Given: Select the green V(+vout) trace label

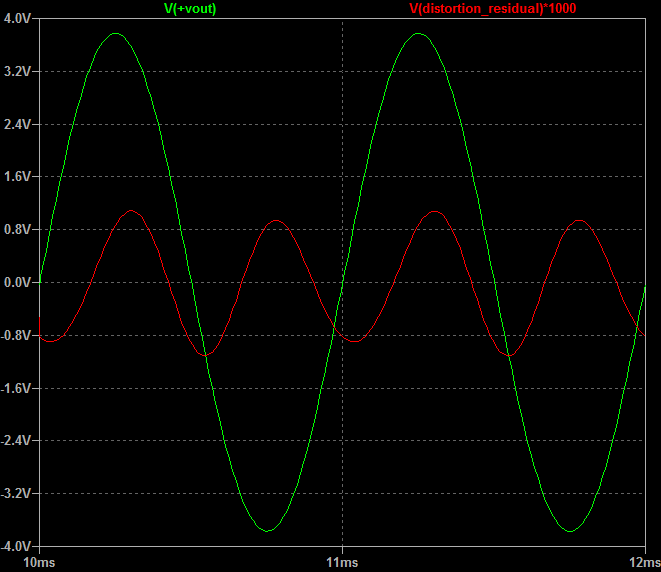Looking at the screenshot, I should click(x=190, y=8).
